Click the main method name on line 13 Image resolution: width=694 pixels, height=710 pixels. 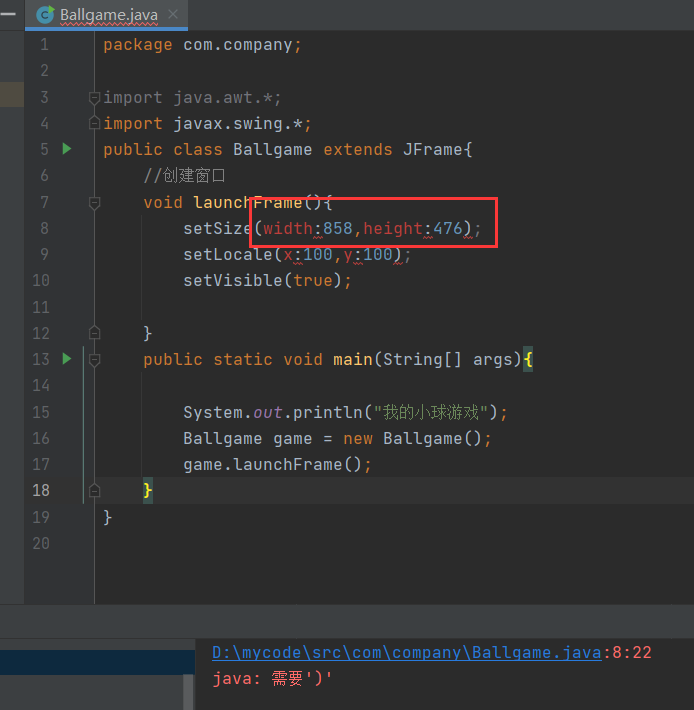click(353, 360)
